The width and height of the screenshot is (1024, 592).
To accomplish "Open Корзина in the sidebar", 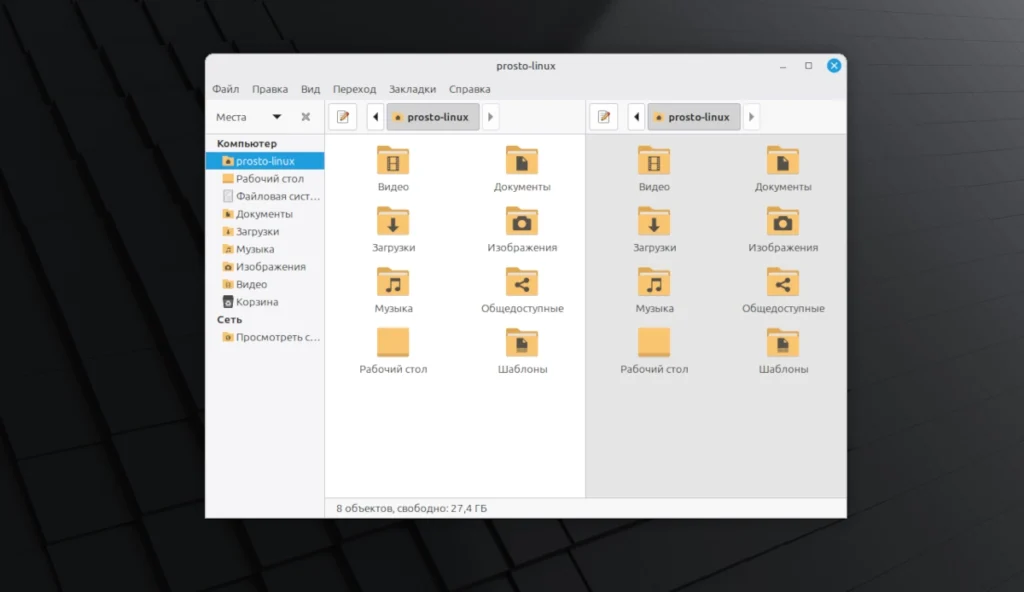I will pyautogui.click(x=265, y=302).
